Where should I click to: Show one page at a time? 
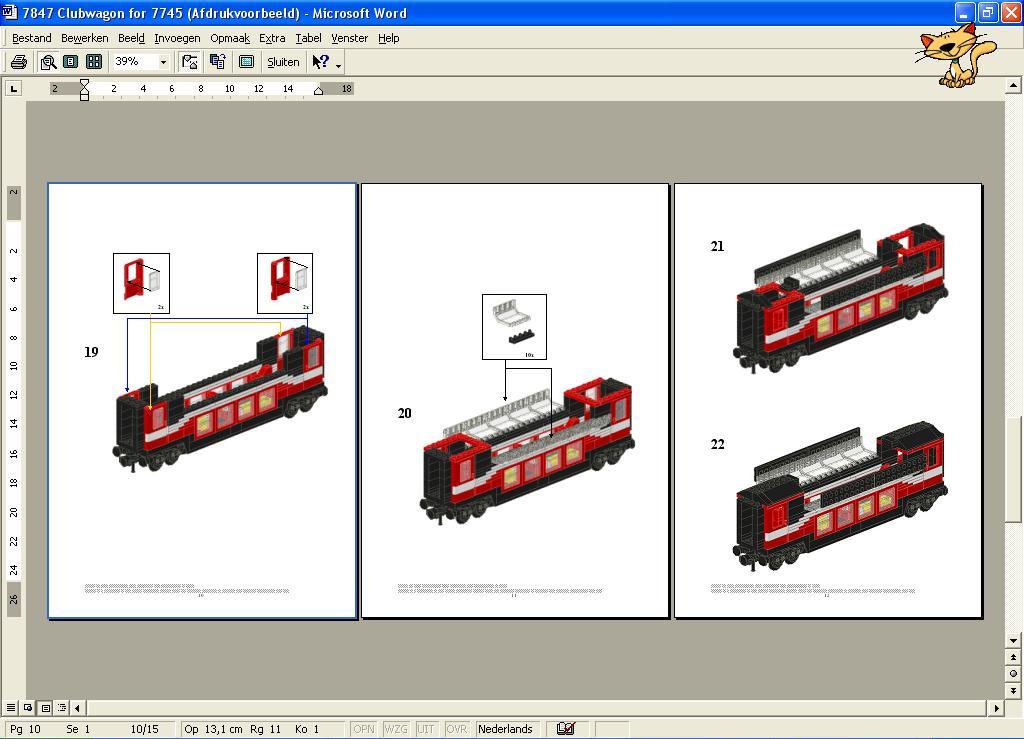point(71,62)
